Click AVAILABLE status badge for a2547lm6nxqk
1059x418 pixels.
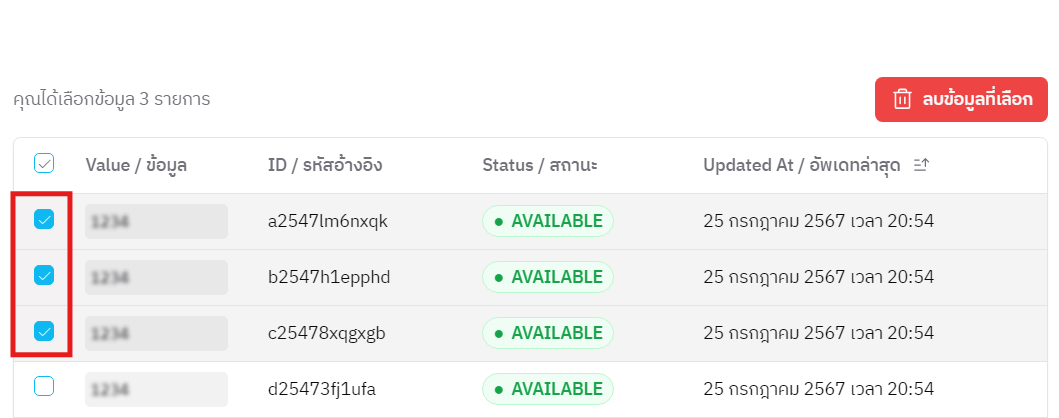(547, 221)
